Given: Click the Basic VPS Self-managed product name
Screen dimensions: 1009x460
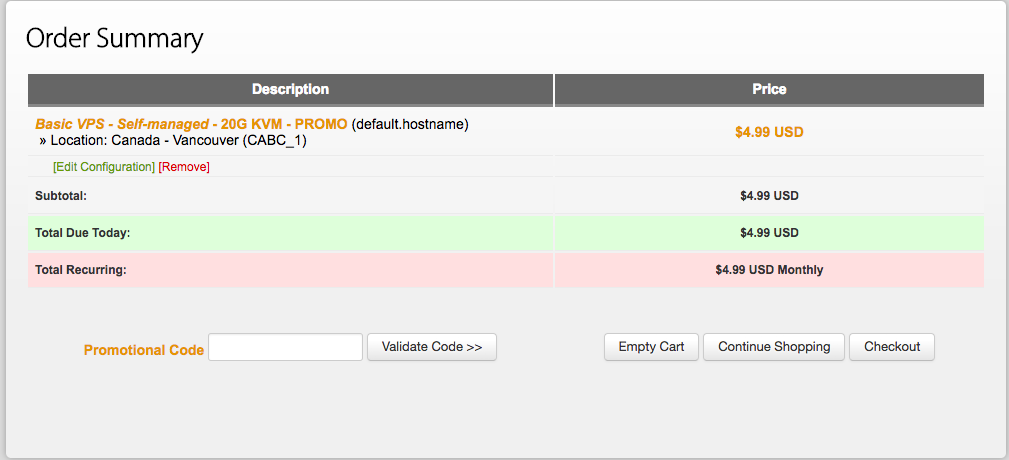Looking at the screenshot, I should click(x=191, y=125).
